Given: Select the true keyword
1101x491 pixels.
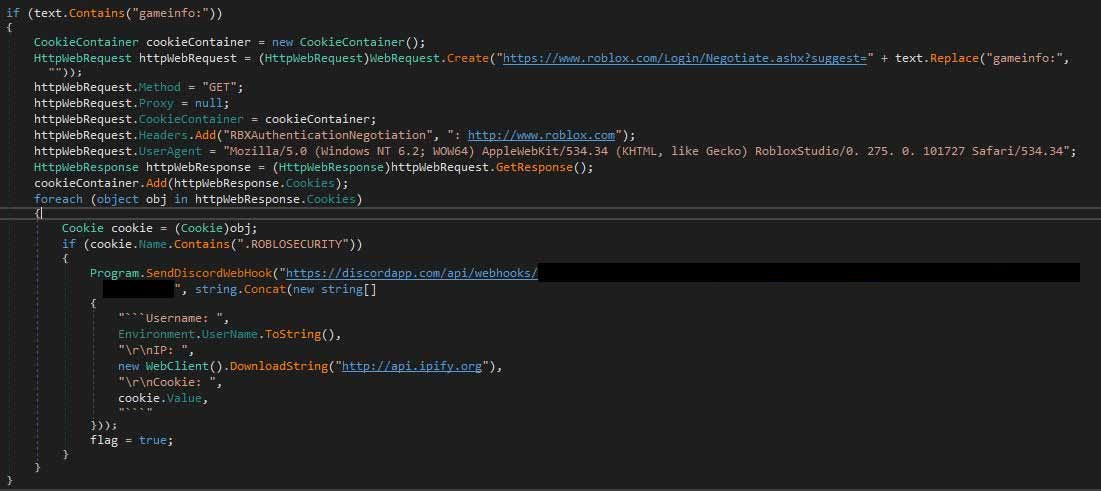Looking at the screenshot, I should 152,440.
